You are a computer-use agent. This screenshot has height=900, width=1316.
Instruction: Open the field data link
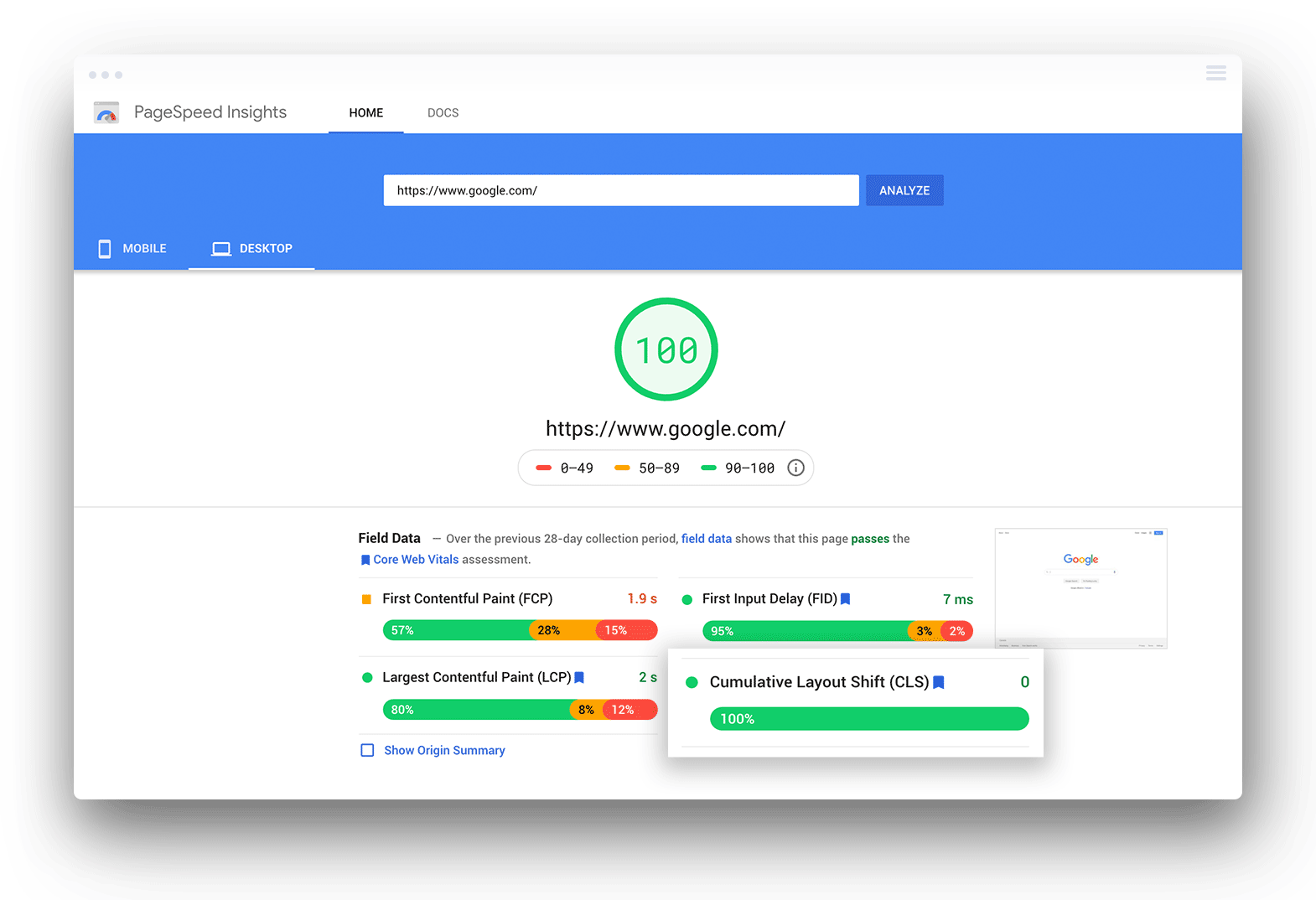(x=706, y=539)
